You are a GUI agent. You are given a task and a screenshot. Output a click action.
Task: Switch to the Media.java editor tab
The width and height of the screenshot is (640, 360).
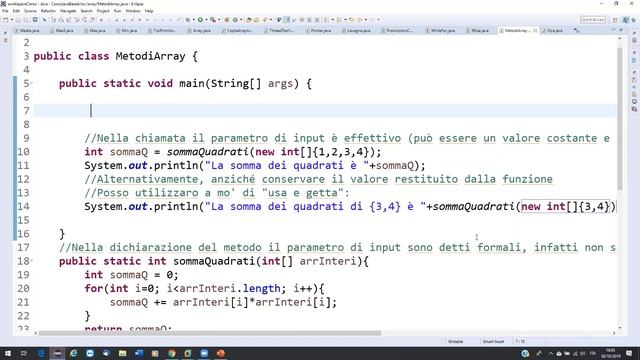coord(27,31)
